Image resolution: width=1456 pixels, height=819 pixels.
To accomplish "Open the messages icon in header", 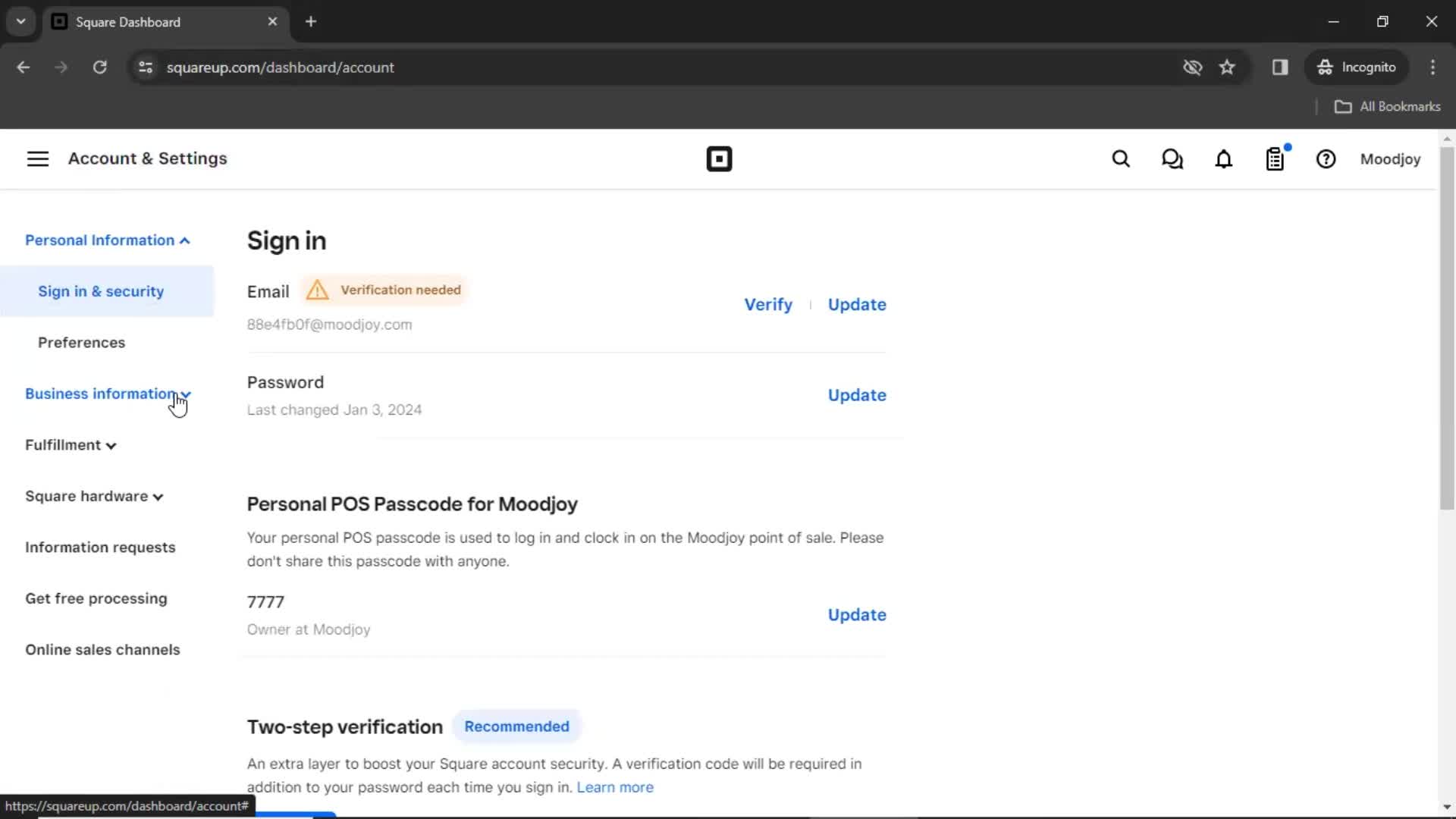I will (x=1172, y=159).
